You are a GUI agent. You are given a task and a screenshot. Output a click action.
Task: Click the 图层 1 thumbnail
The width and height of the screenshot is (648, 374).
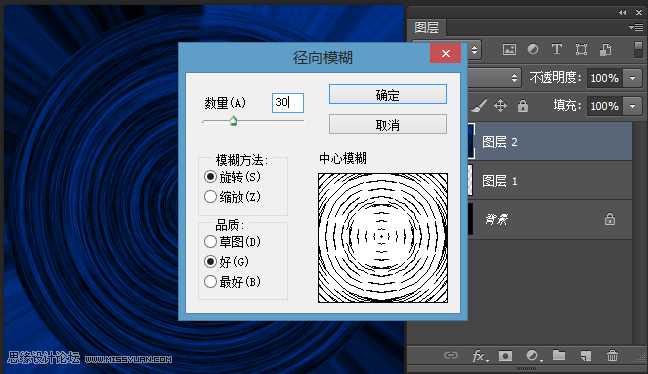(471, 180)
